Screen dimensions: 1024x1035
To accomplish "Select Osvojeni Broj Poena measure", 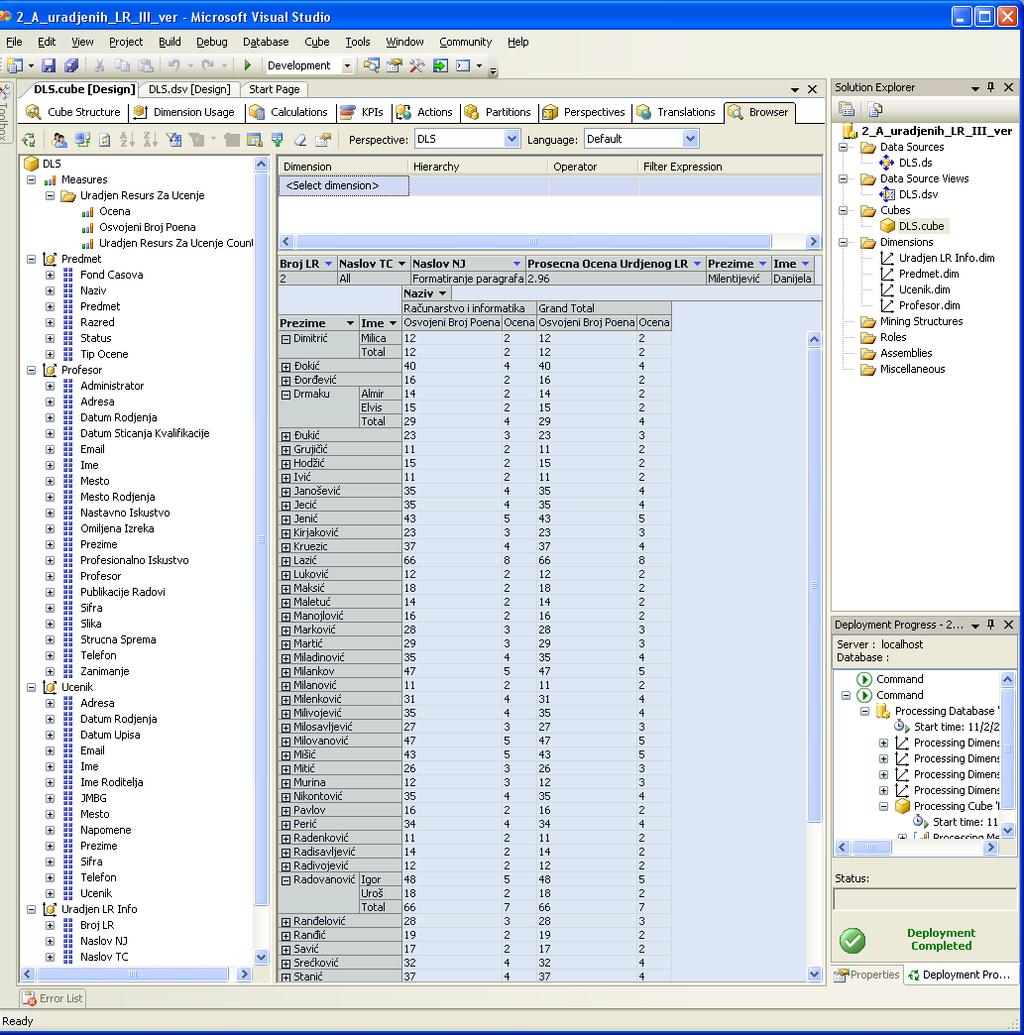I will (x=147, y=227).
